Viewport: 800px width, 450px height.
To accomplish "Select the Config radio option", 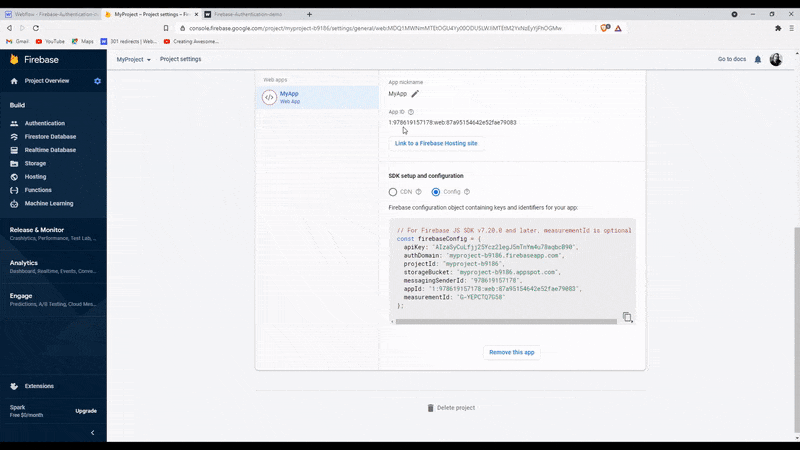I will point(436,192).
